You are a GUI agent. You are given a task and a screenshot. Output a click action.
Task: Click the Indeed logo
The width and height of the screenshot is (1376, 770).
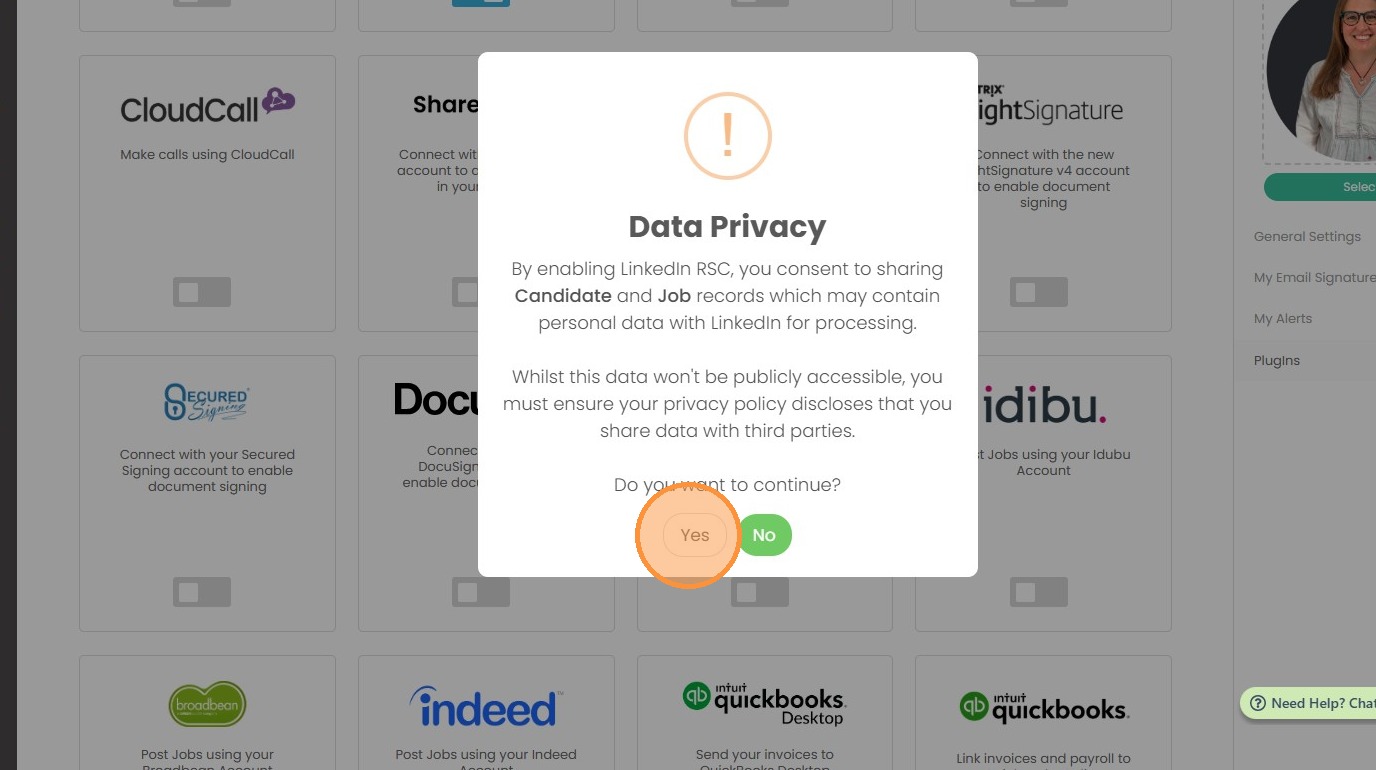coord(486,706)
